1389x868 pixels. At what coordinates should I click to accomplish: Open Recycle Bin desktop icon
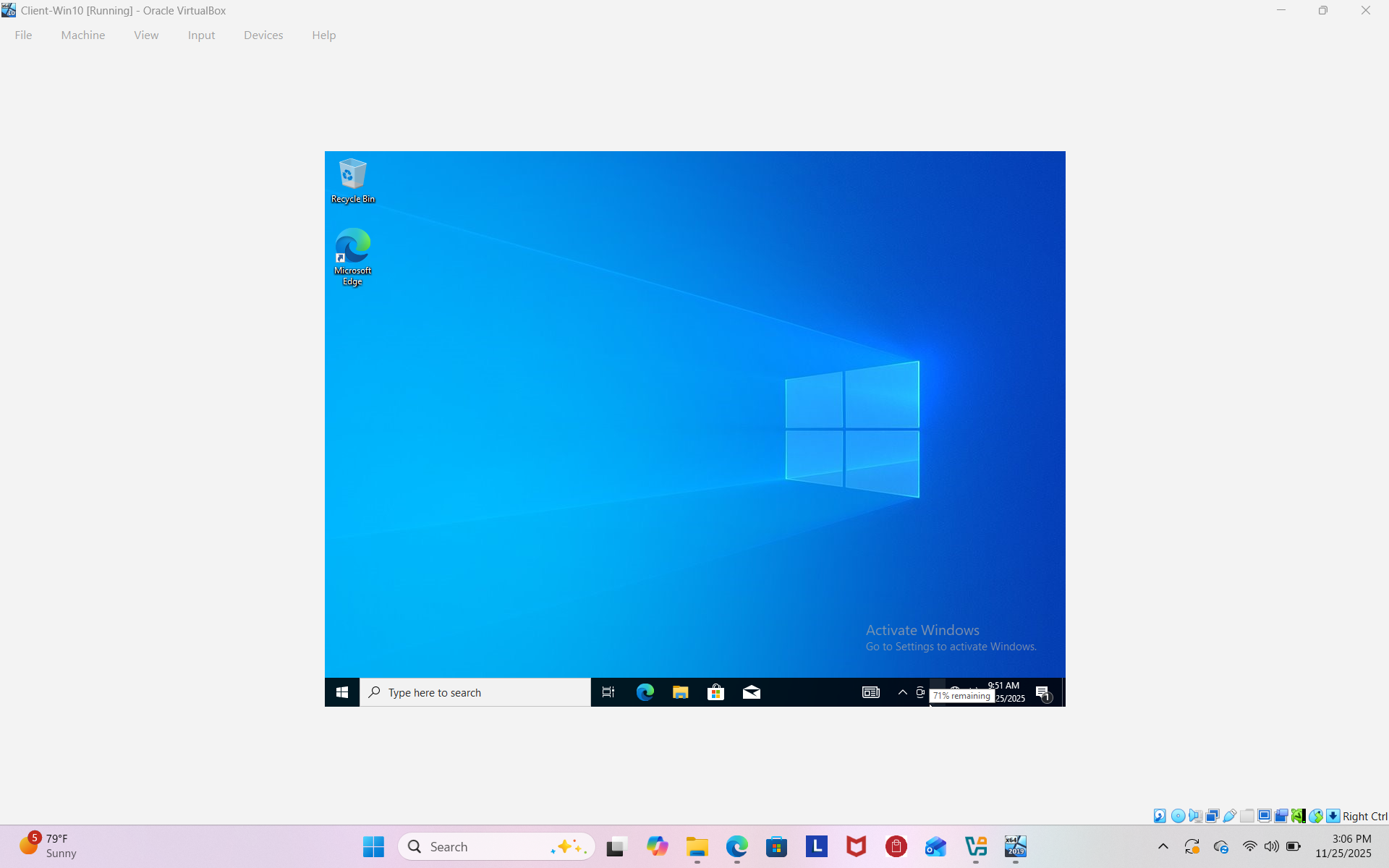[352, 181]
